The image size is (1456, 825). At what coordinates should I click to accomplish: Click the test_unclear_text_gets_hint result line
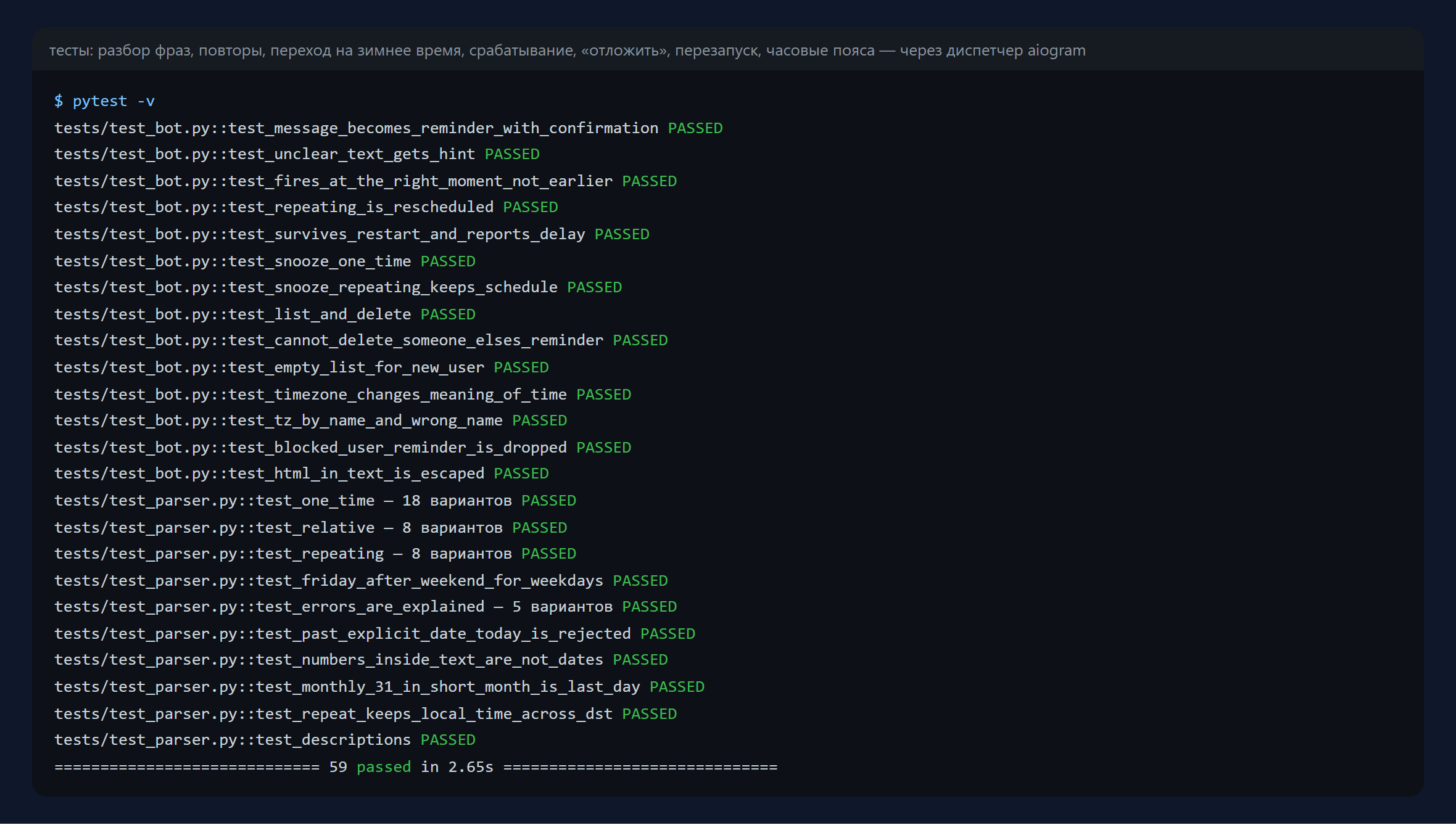tap(297, 154)
